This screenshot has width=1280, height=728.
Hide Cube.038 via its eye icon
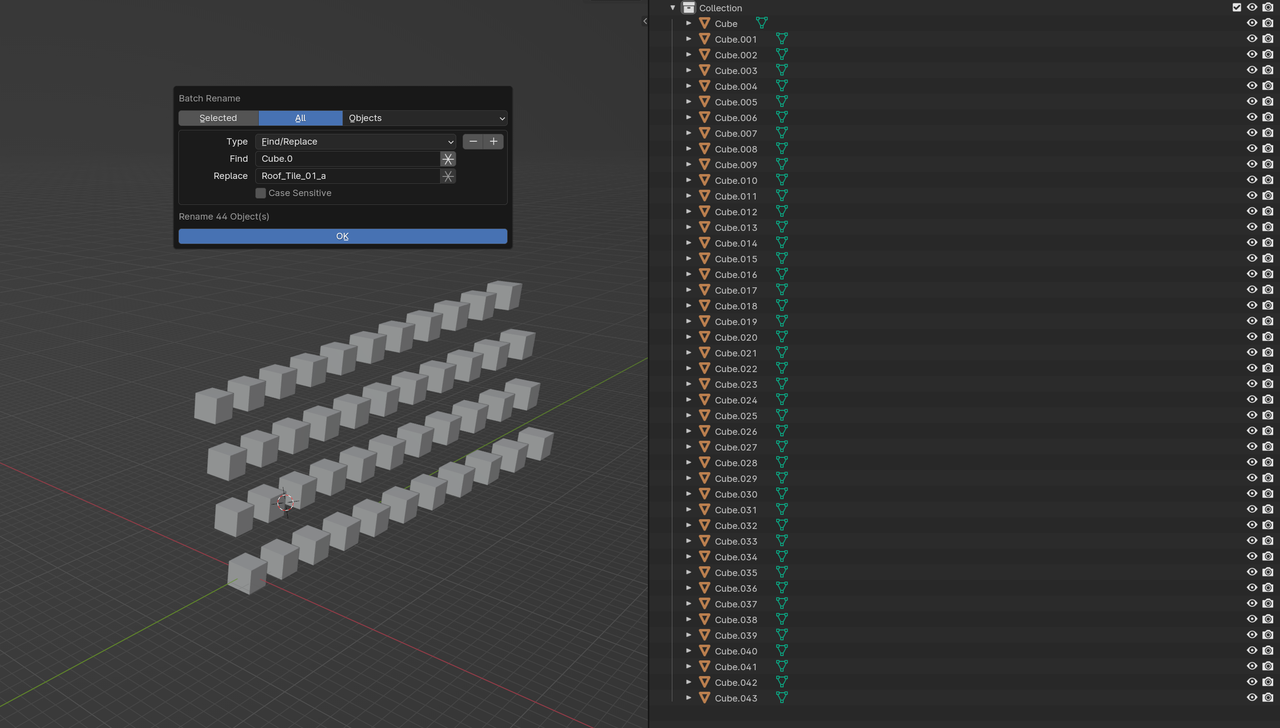[1252, 620]
